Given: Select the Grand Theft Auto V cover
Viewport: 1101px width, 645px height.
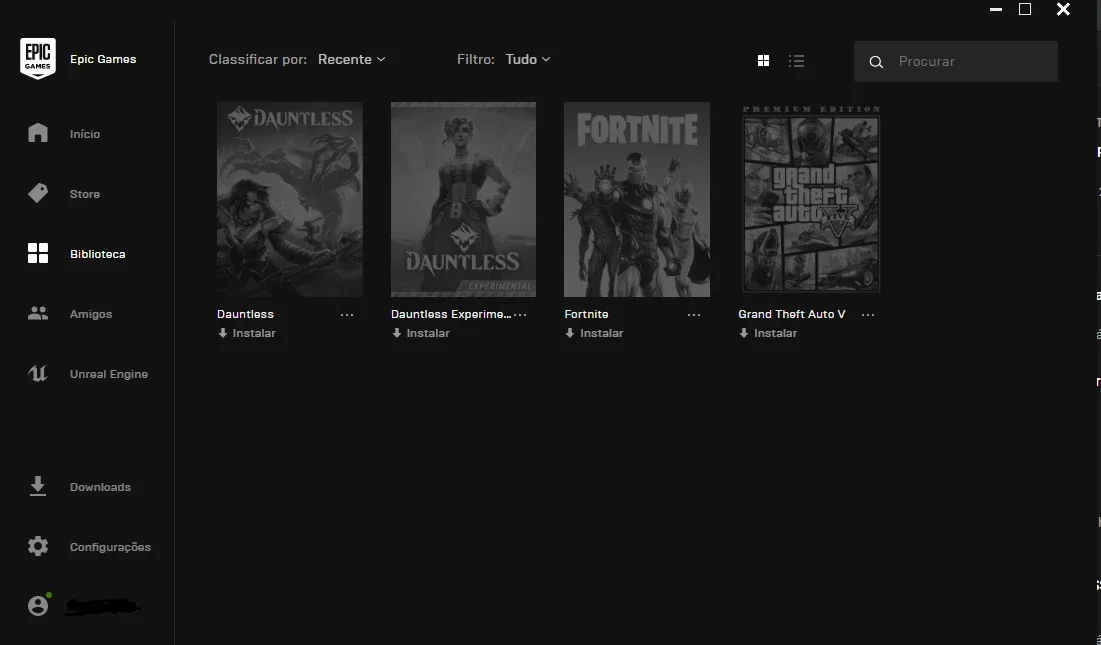Looking at the screenshot, I should [811, 199].
